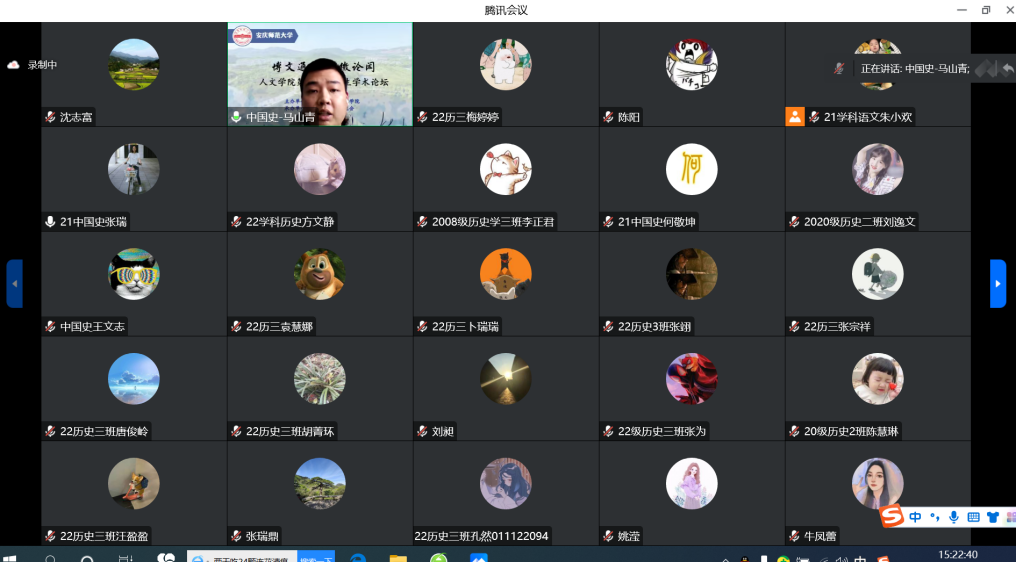Collapse the speaking indicator bar with return arrow
This screenshot has height=562, width=1016.
pyautogui.click(x=1007, y=68)
